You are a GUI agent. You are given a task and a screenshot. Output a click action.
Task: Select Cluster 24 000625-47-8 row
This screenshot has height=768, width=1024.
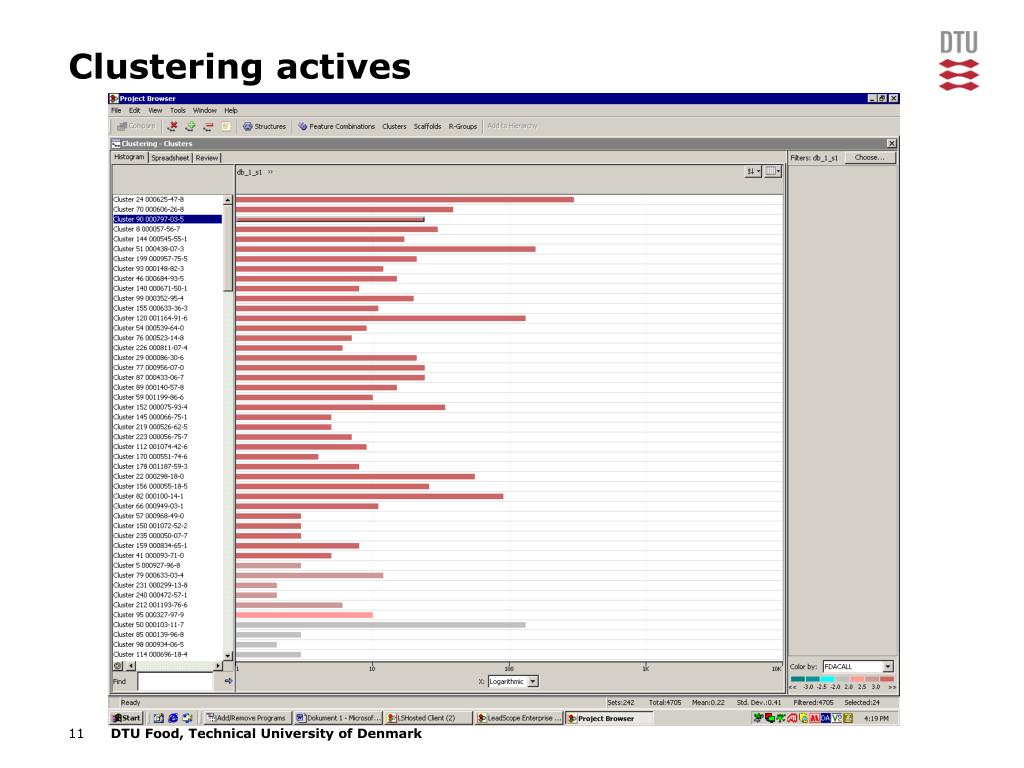(167, 199)
